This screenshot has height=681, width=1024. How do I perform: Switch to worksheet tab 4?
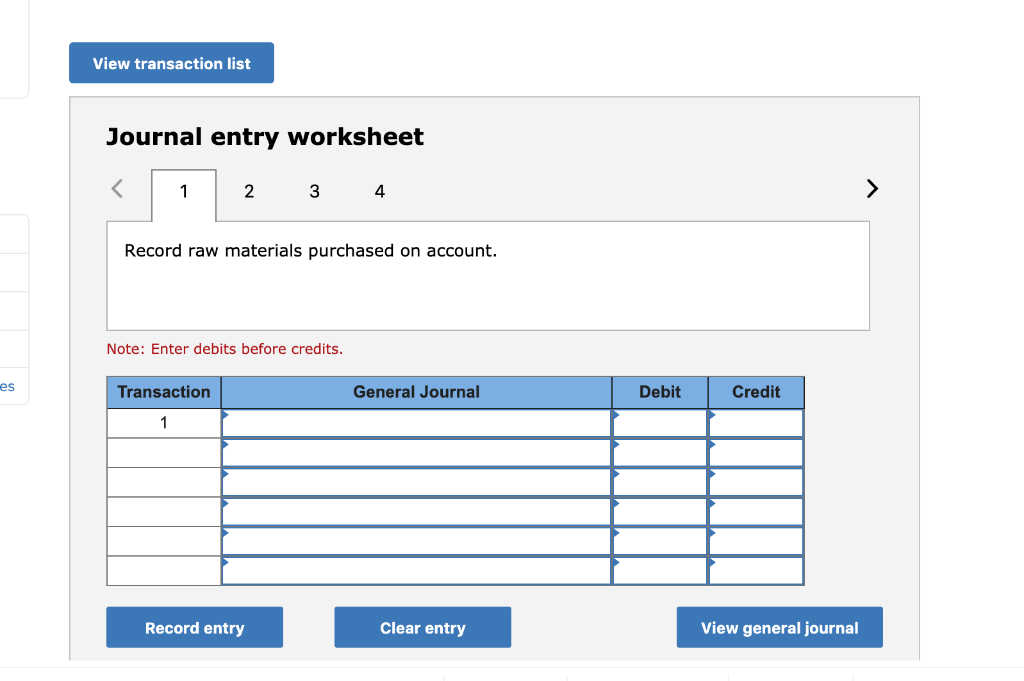point(379,192)
